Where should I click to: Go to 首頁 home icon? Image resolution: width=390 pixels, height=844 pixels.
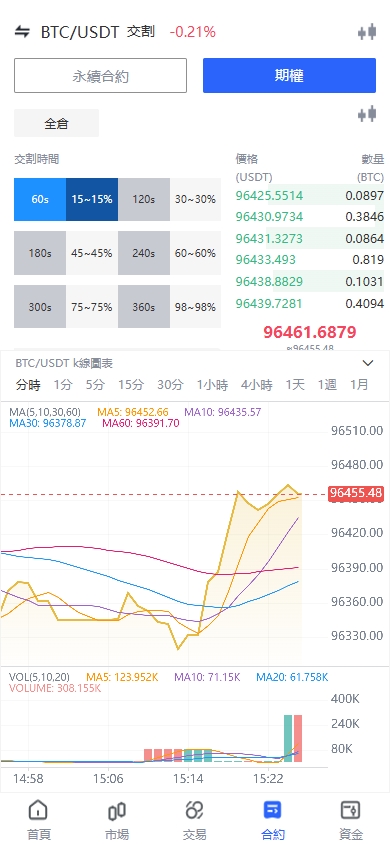click(39, 810)
